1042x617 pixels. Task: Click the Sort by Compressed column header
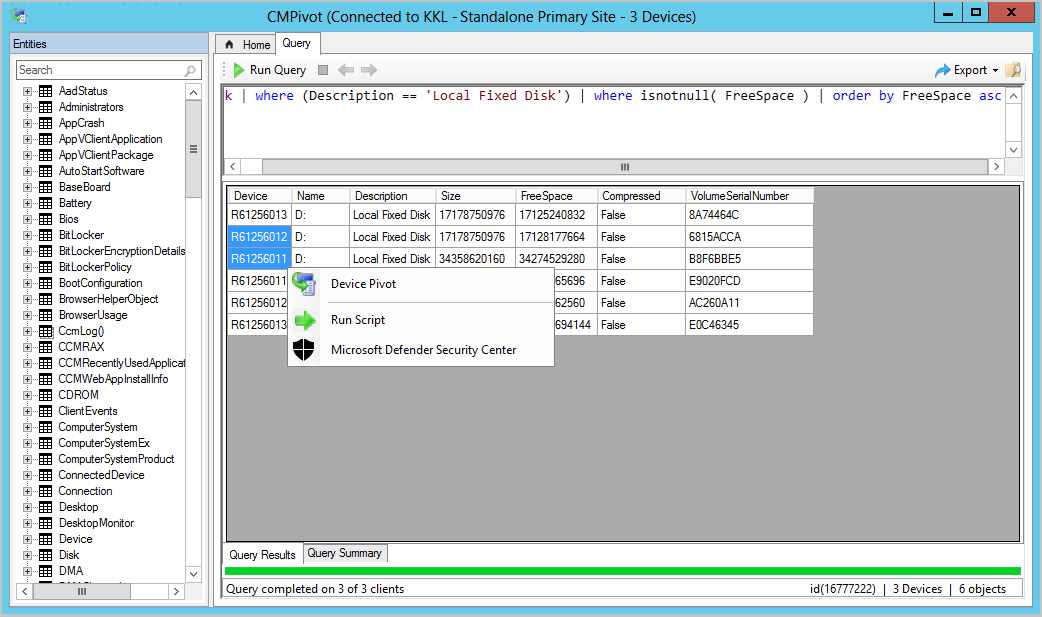coord(641,195)
